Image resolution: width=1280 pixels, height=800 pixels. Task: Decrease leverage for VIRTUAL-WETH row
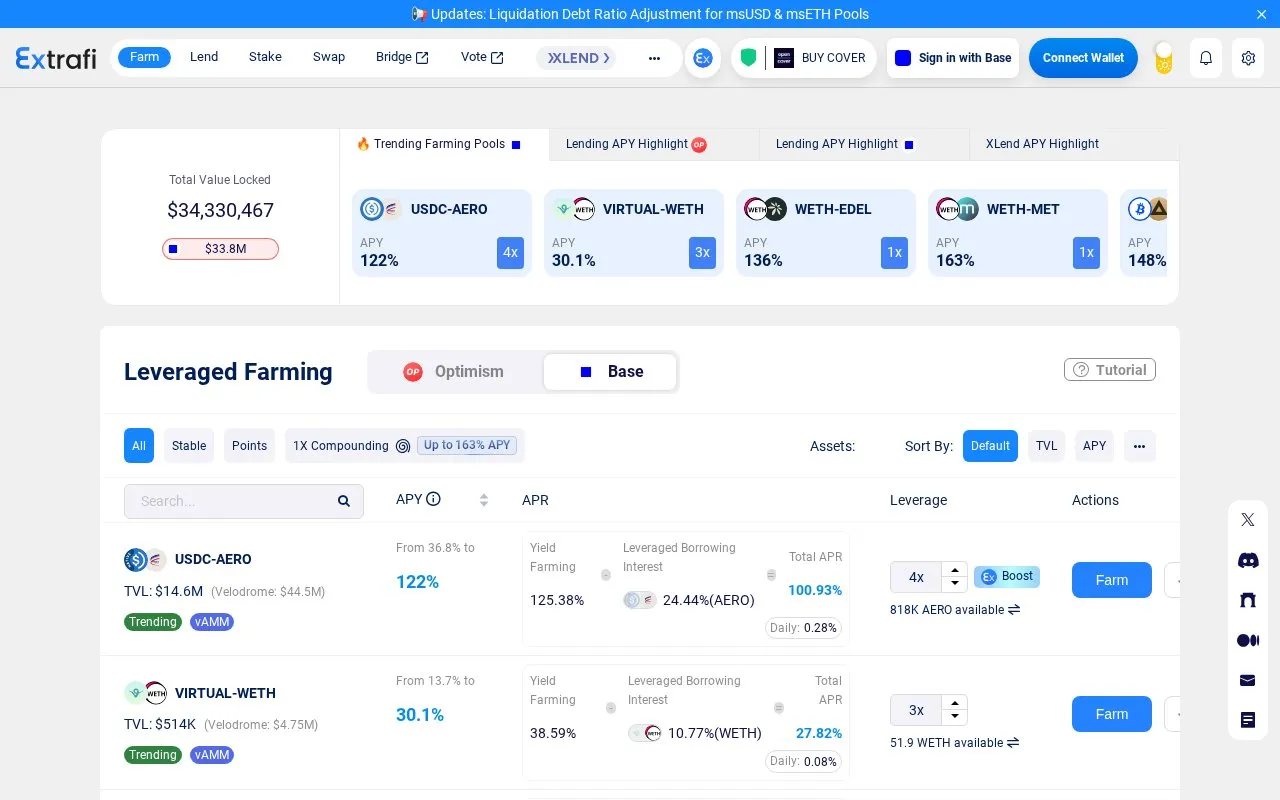tap(955, 717)
